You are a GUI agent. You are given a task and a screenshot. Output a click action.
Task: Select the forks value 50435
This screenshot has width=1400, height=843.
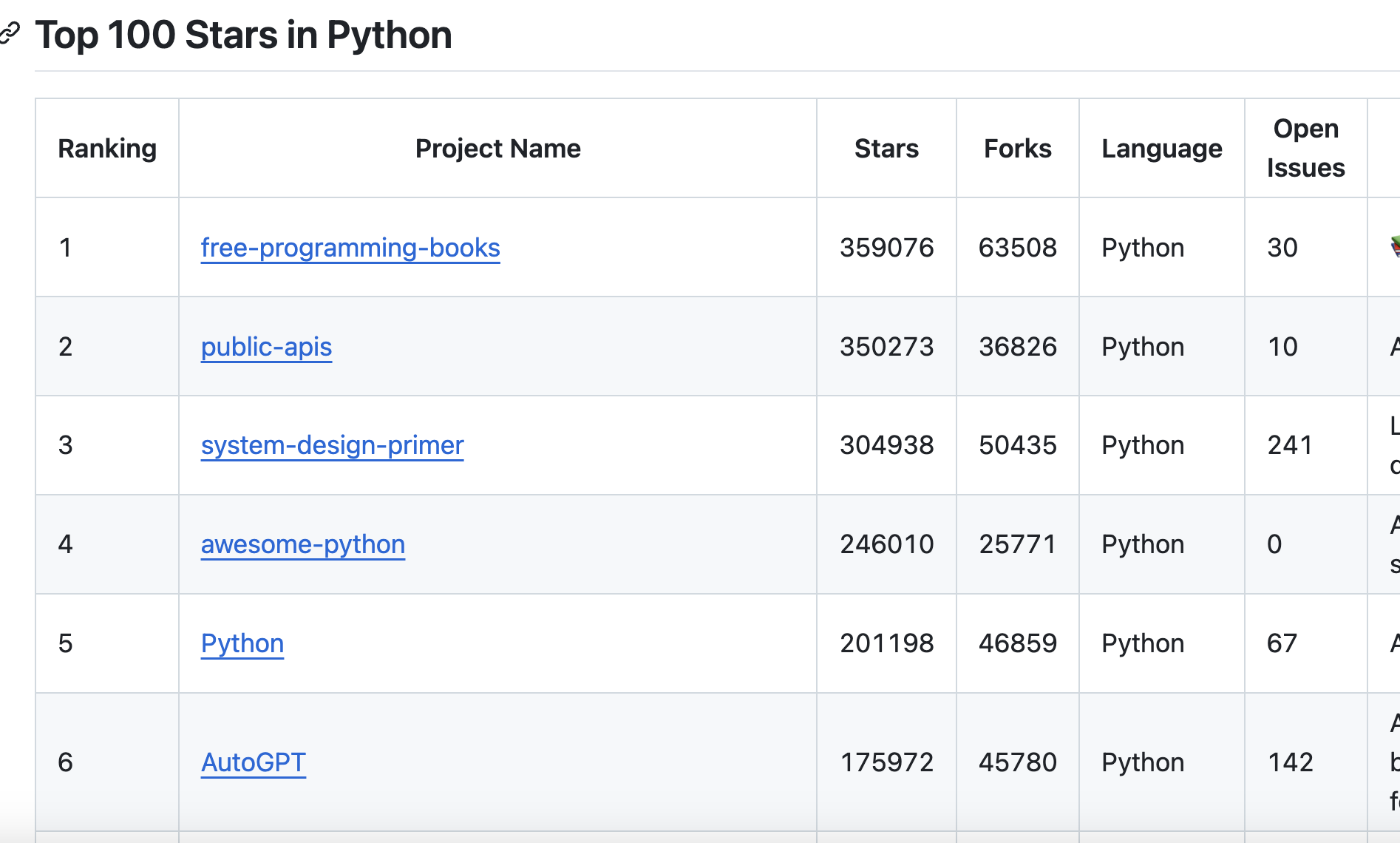[1017, 445]
